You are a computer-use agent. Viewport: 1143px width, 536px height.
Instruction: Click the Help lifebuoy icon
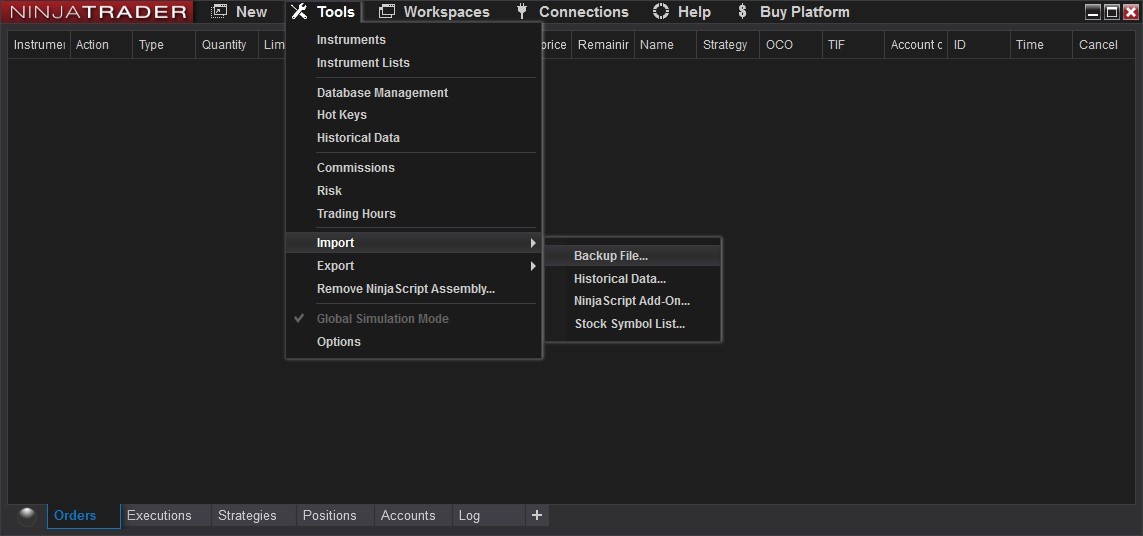661,12
